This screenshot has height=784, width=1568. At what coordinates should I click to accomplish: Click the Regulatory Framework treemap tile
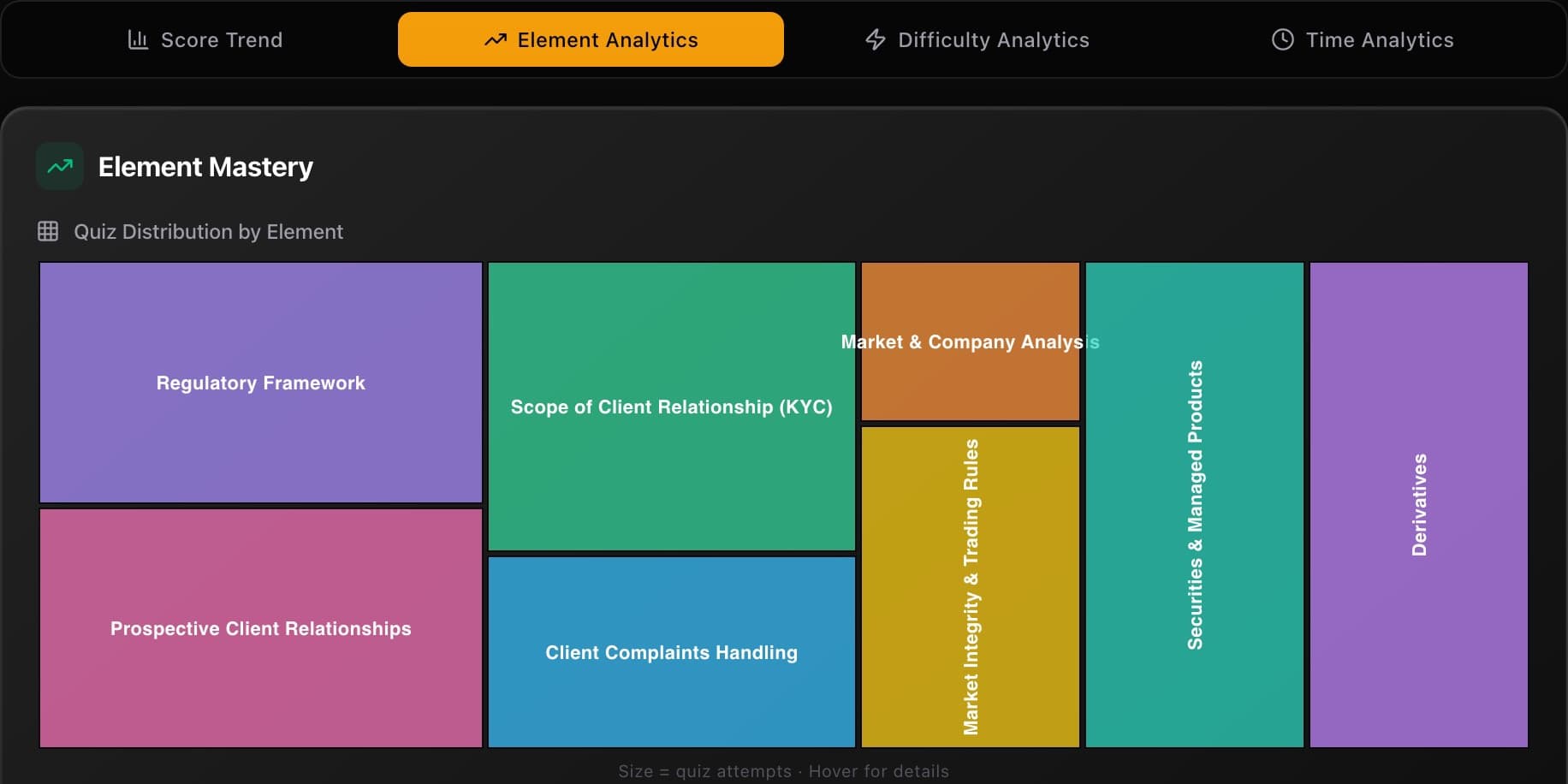(260, 383)
